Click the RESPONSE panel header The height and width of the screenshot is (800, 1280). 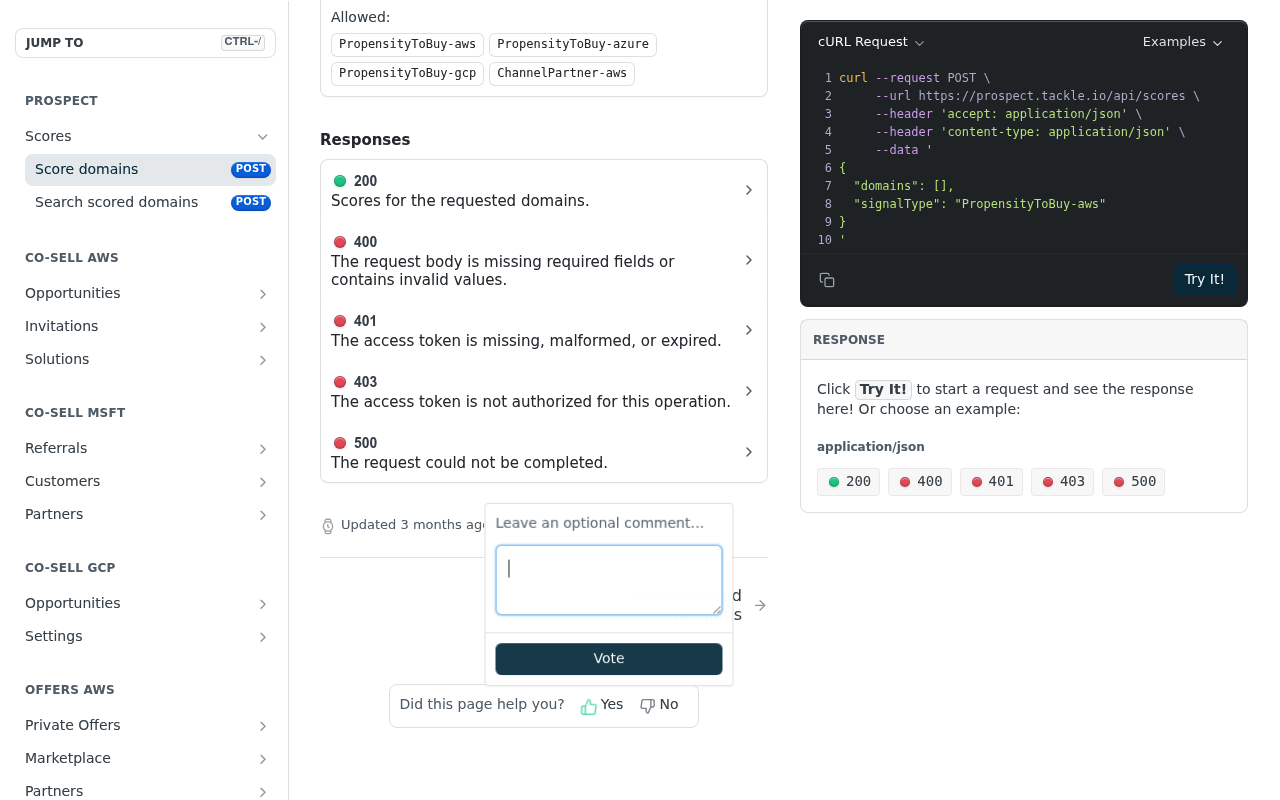[x=1024, y=340]
